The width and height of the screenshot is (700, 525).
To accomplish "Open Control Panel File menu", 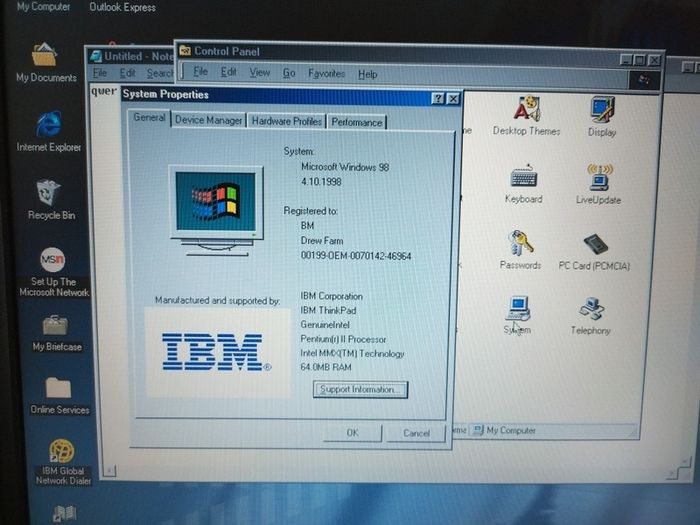I will 200,71.
